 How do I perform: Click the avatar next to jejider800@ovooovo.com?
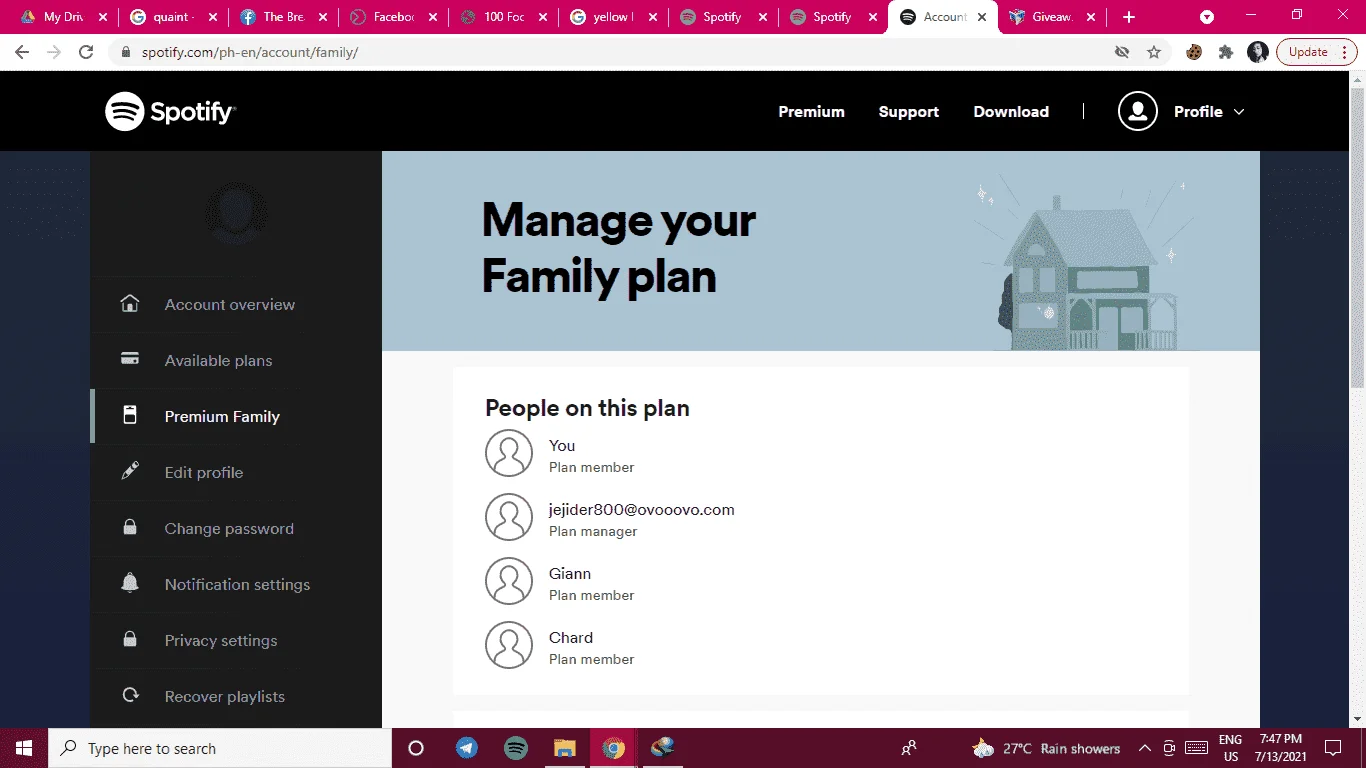tap(509, 517)
